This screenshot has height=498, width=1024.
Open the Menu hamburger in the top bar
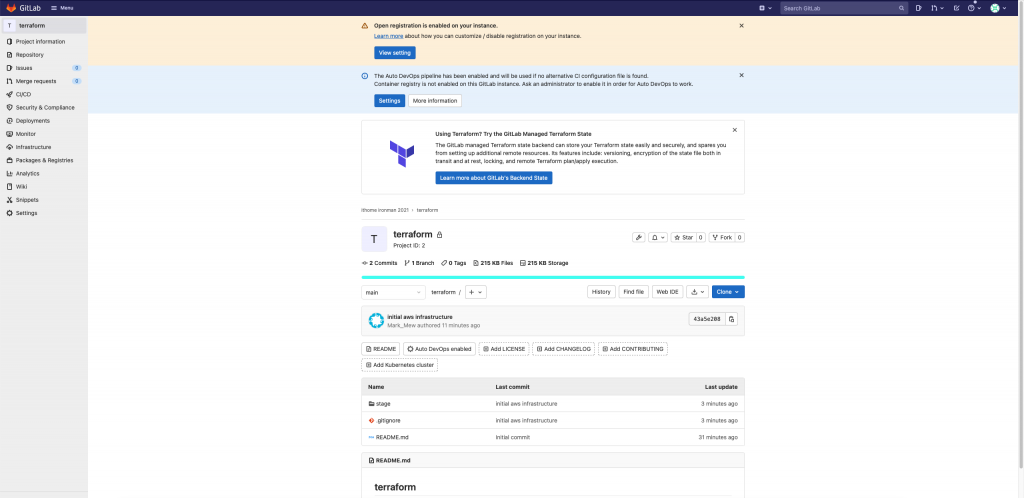click(62, 8)
